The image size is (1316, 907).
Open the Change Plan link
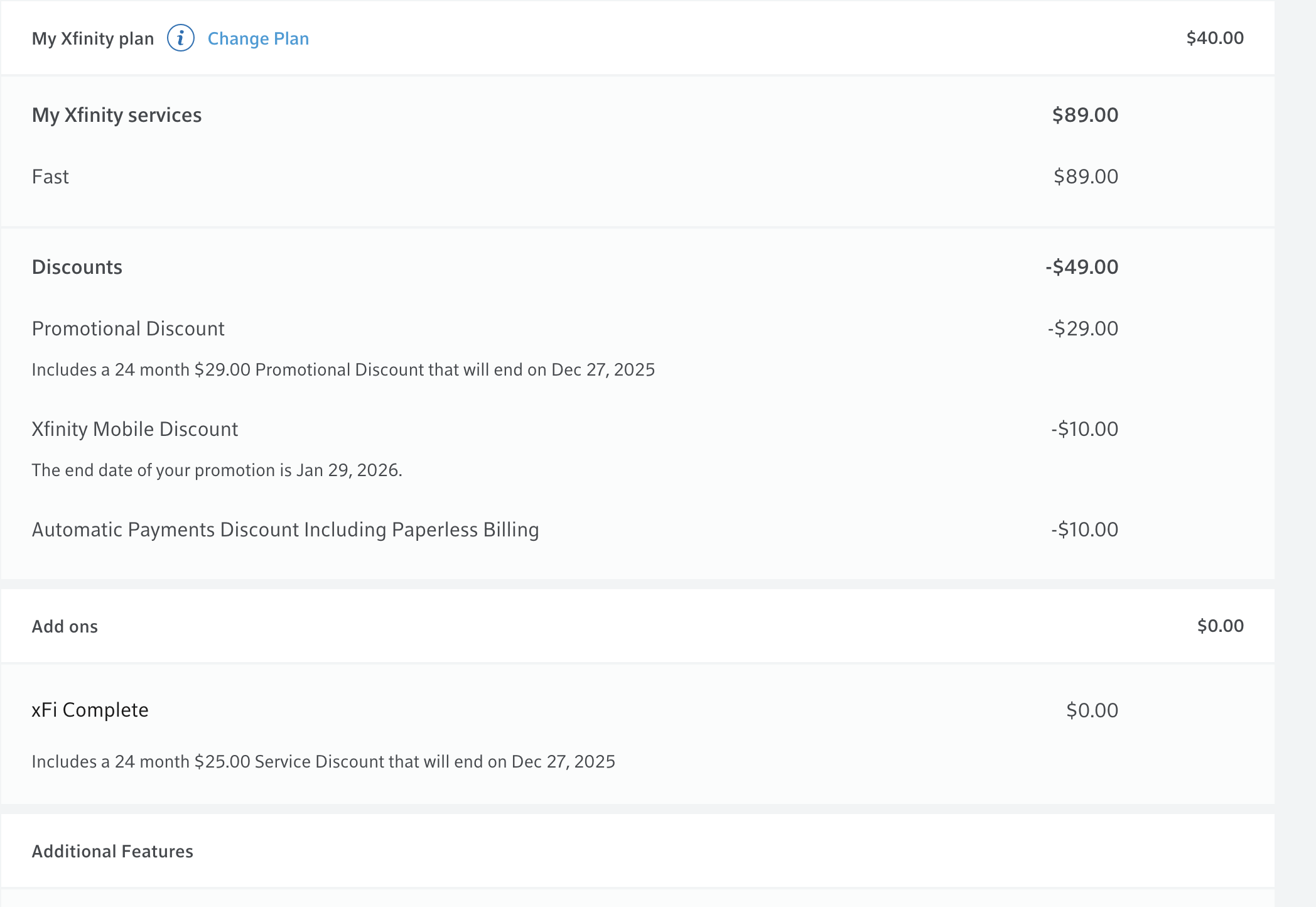coord(258,39)
